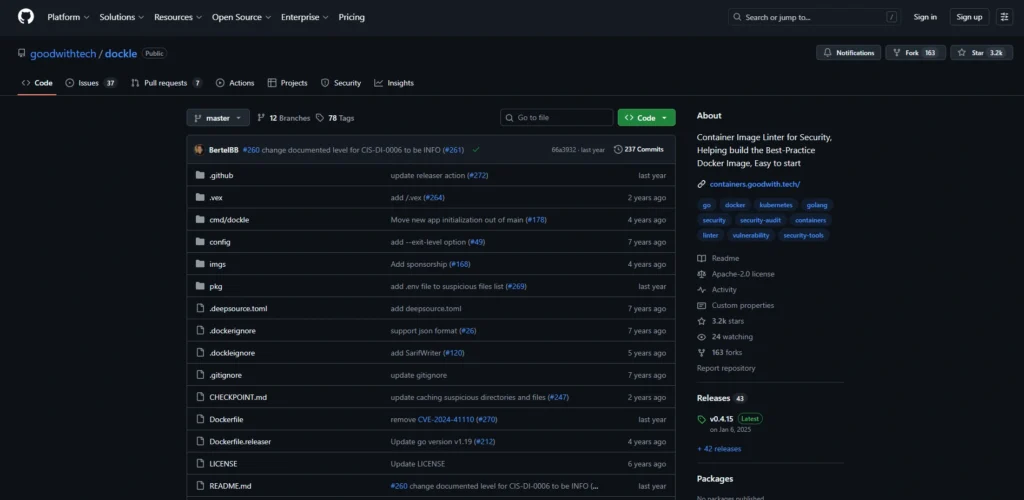Open the .dockleignore file
1024x500 pixels.
[x=232, y=353]
